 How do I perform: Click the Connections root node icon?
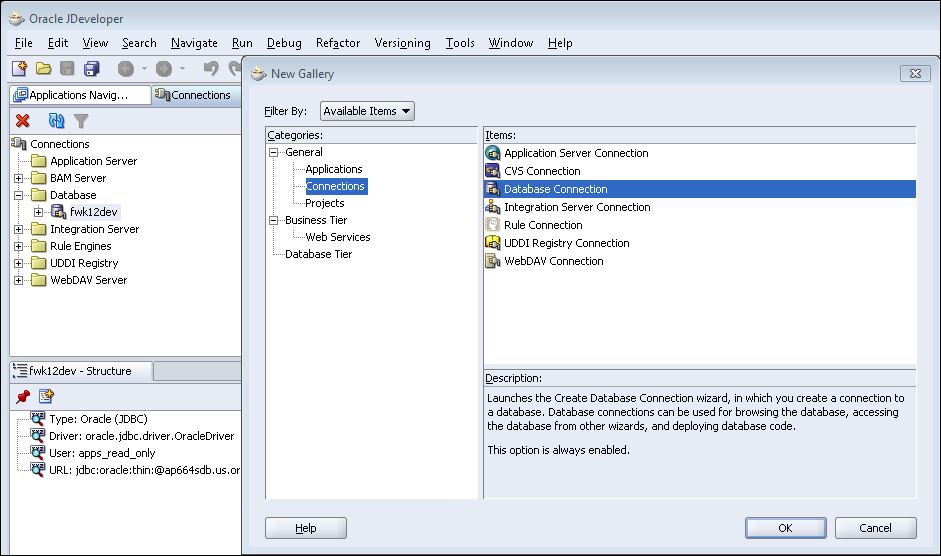[19, 144]
